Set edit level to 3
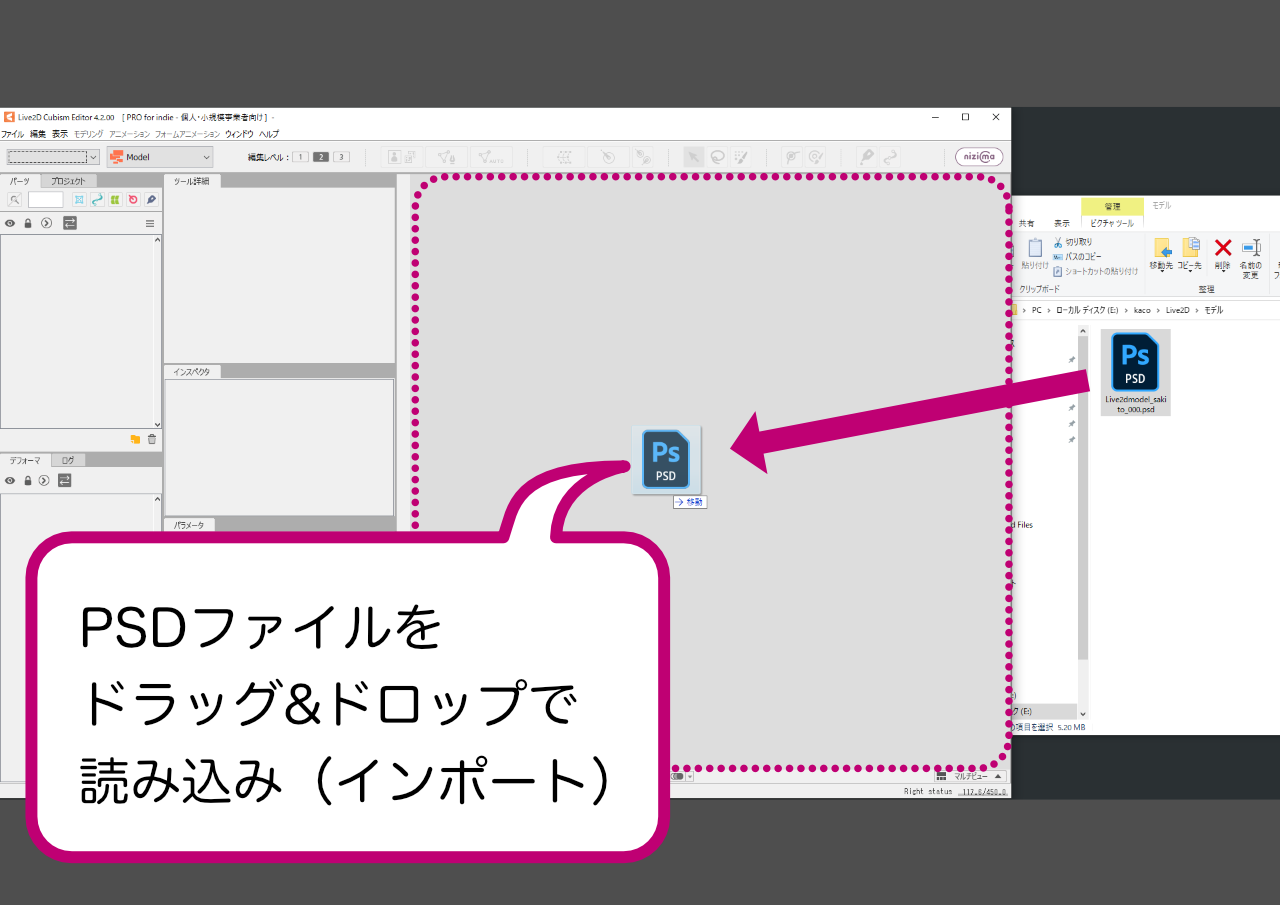 341,157
